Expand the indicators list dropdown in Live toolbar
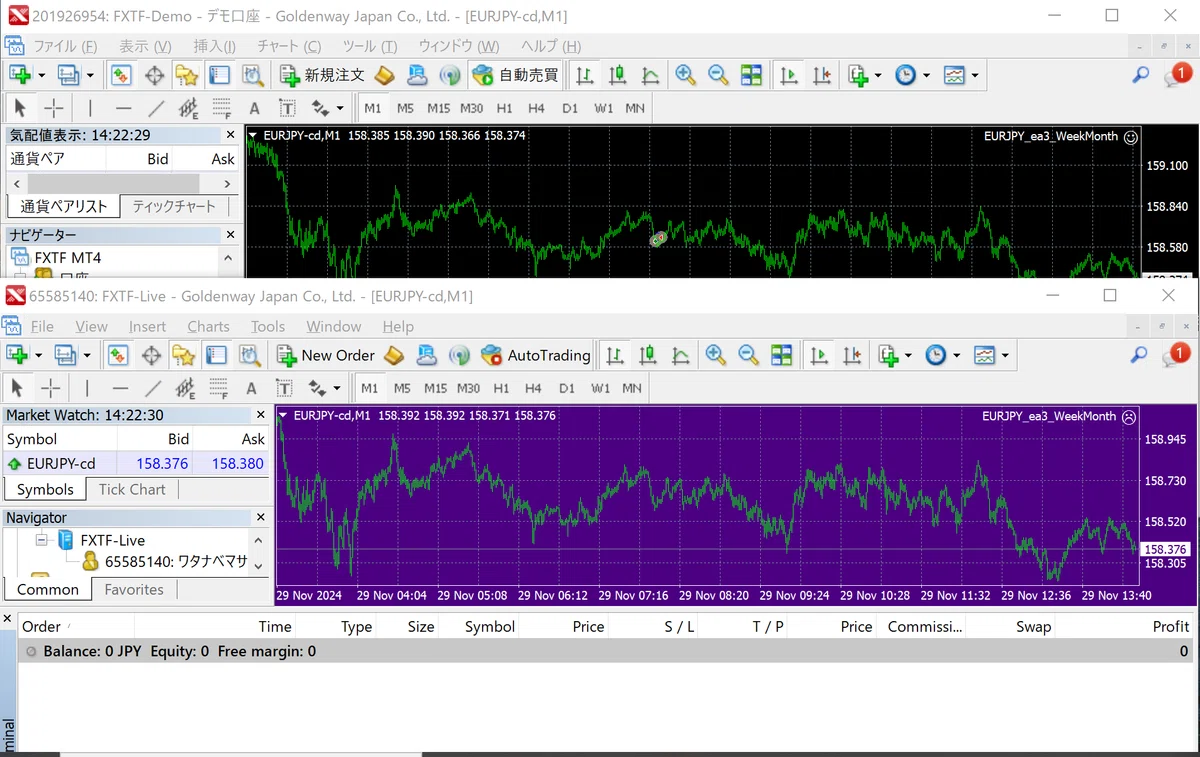 click(909, 355)
